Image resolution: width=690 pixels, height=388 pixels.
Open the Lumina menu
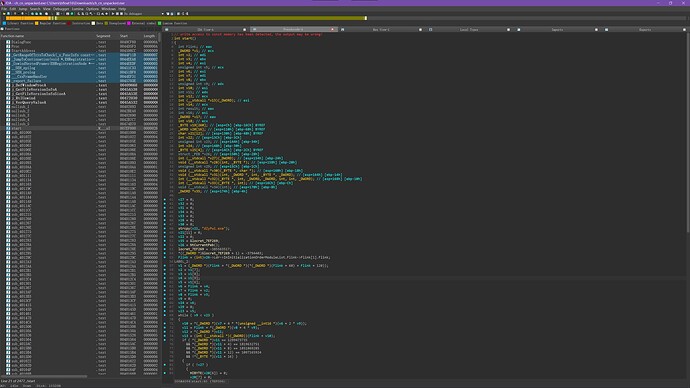coord(77,9)
